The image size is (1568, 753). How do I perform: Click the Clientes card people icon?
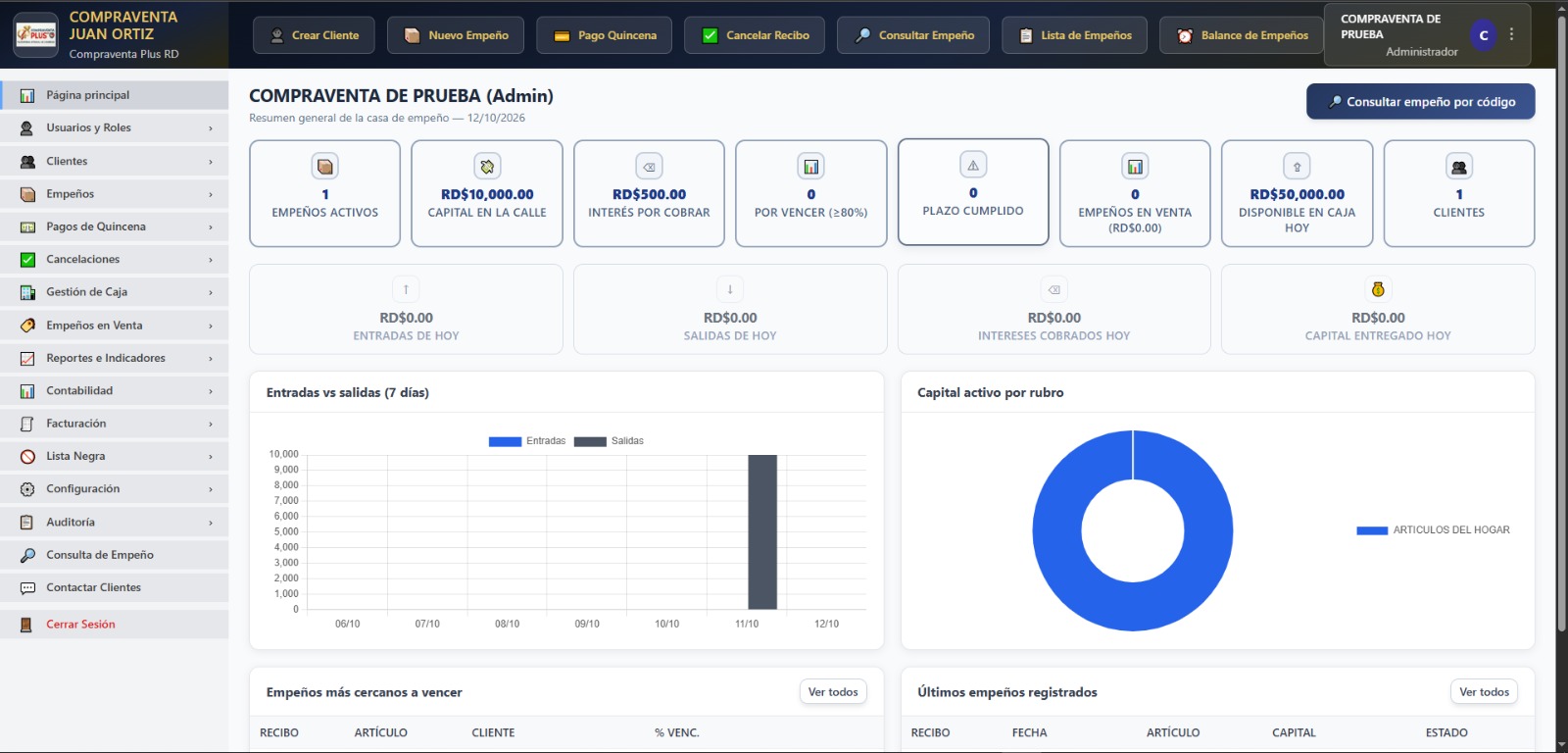click(x=1459, y=167)
